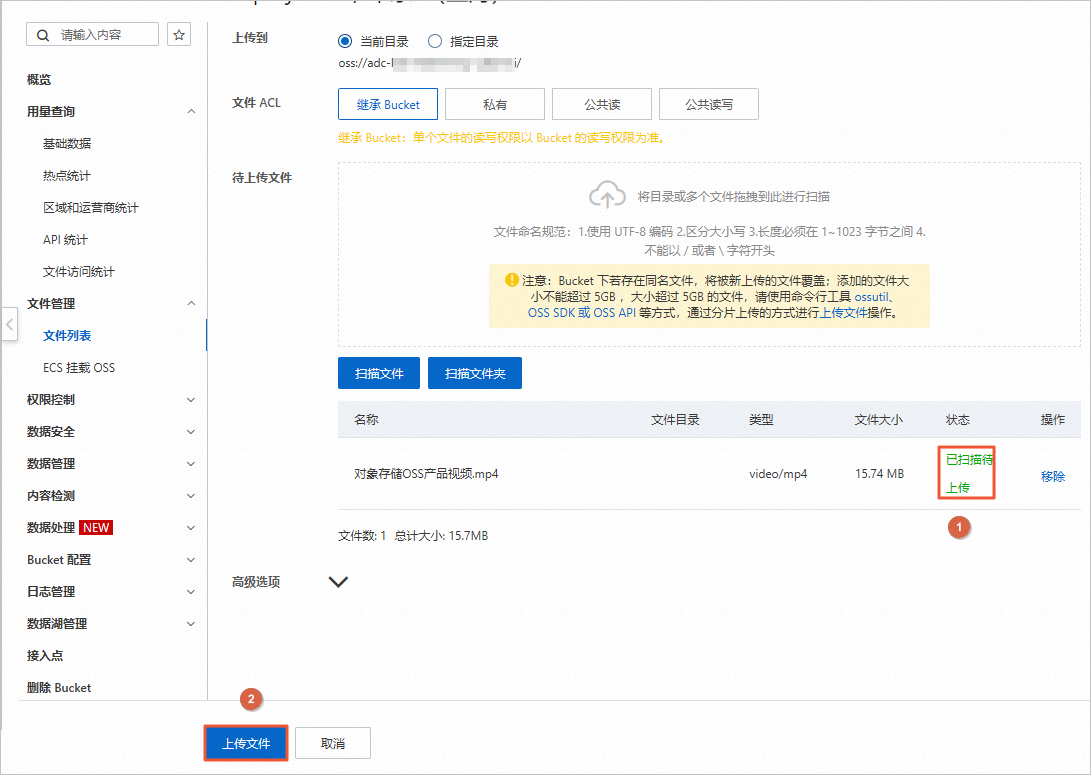Remove 对象存储OSS产品视频.mp4 via 移除 link

point(1052,477)
